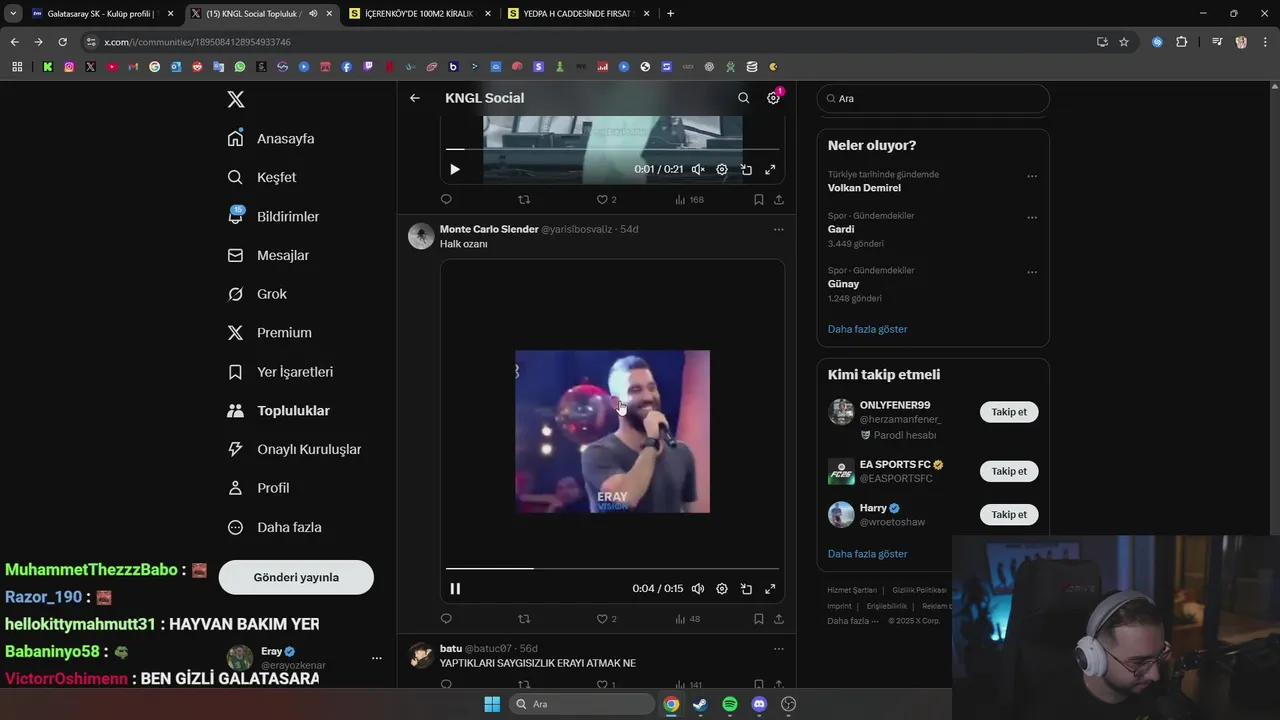
Task: Open Anasayfa in the sidebar
Action: 271,138
